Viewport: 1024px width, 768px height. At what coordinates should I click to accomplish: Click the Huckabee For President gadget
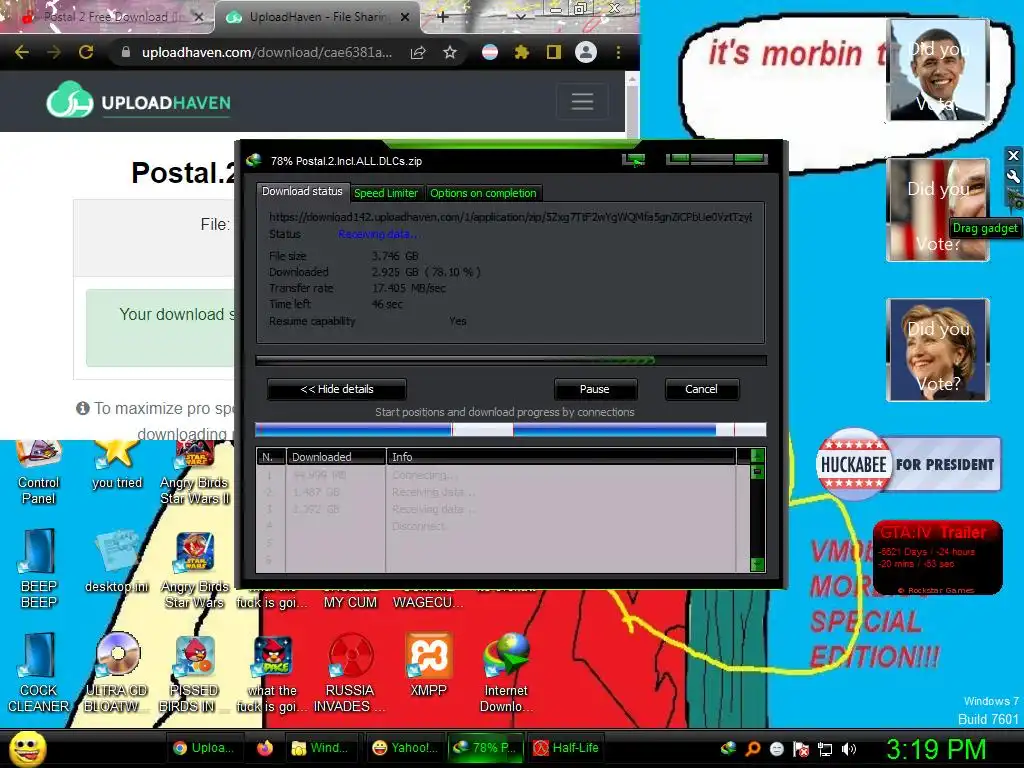click(908, 464)
